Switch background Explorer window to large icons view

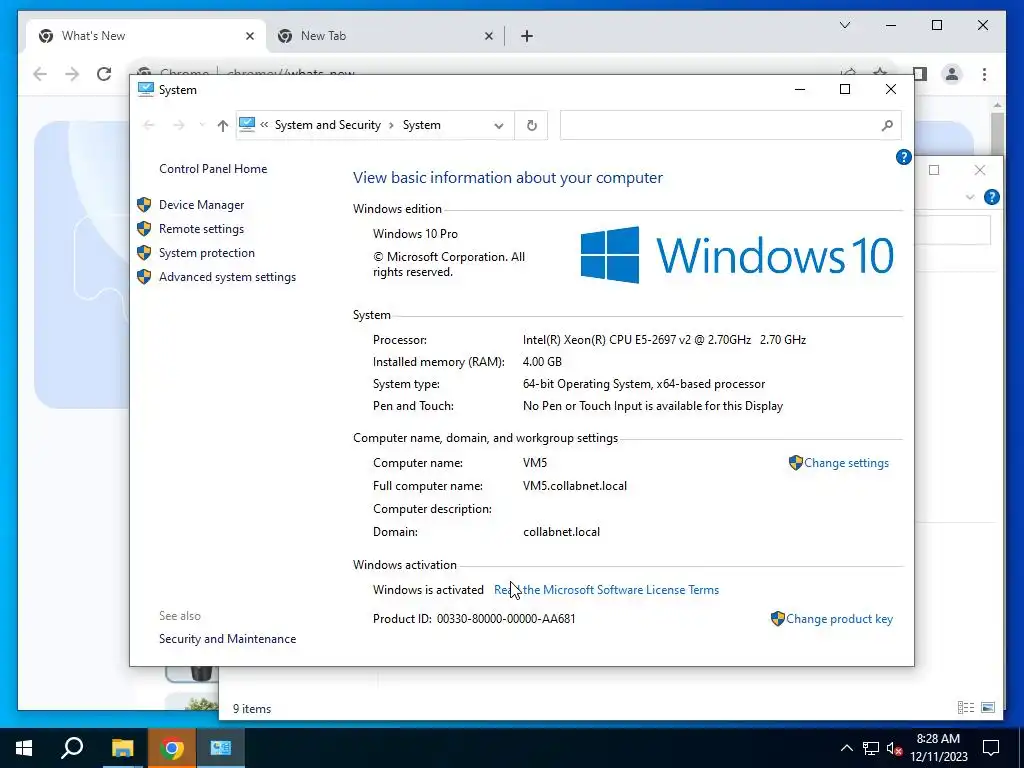click(988, 707)
